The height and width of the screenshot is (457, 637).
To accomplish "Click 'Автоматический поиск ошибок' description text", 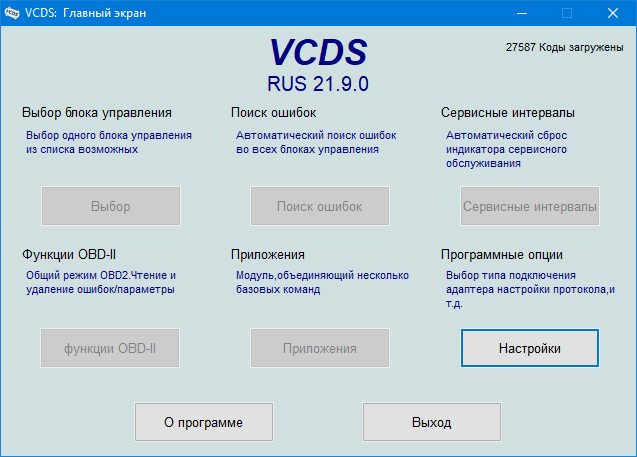I will tap(316, 142).
